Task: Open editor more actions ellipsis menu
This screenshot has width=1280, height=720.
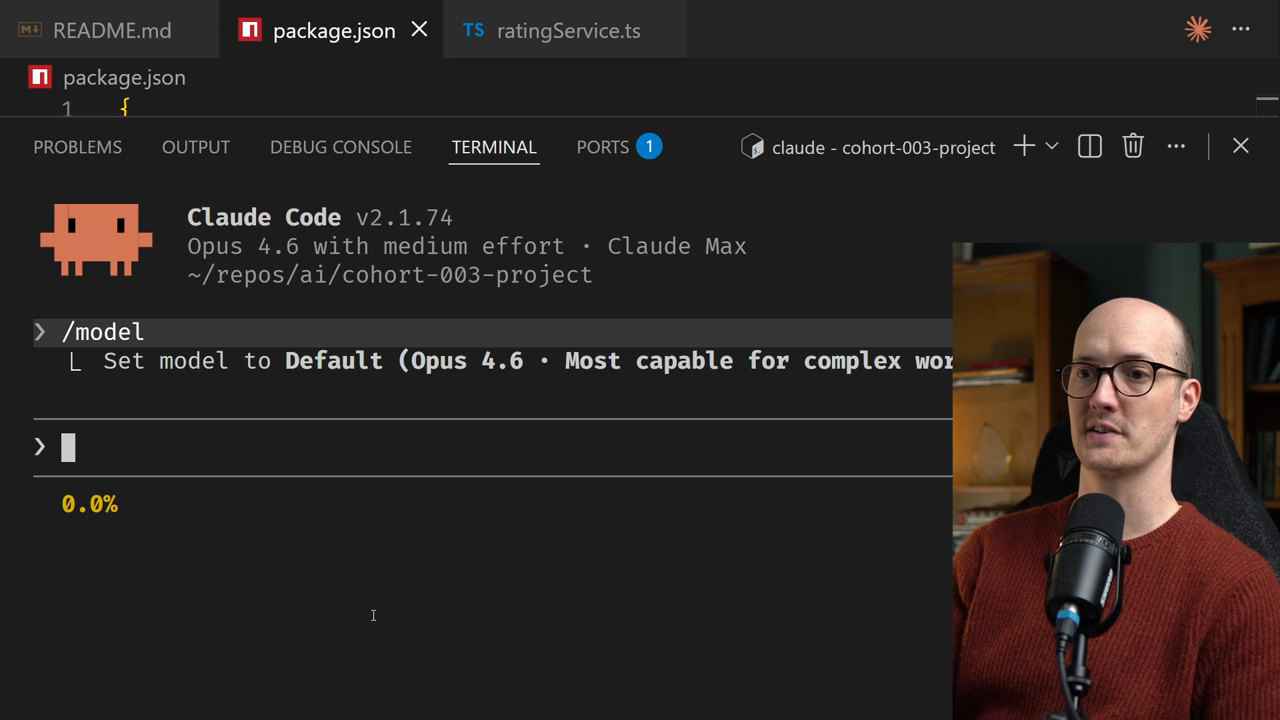Action: pyautogui.click(x=1241, y=29)
